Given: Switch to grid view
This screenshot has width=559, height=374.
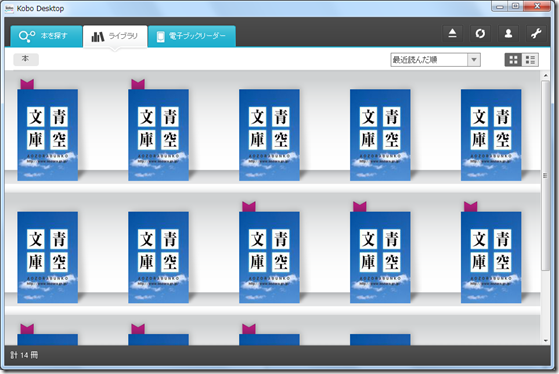Looking at the screenshot, I should click(x=513, y=60).
